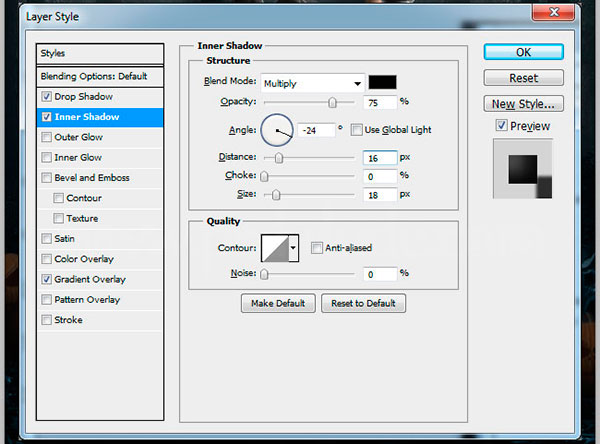Select the Stroke style row
The image size is (600, 444).
click(100, 320)
